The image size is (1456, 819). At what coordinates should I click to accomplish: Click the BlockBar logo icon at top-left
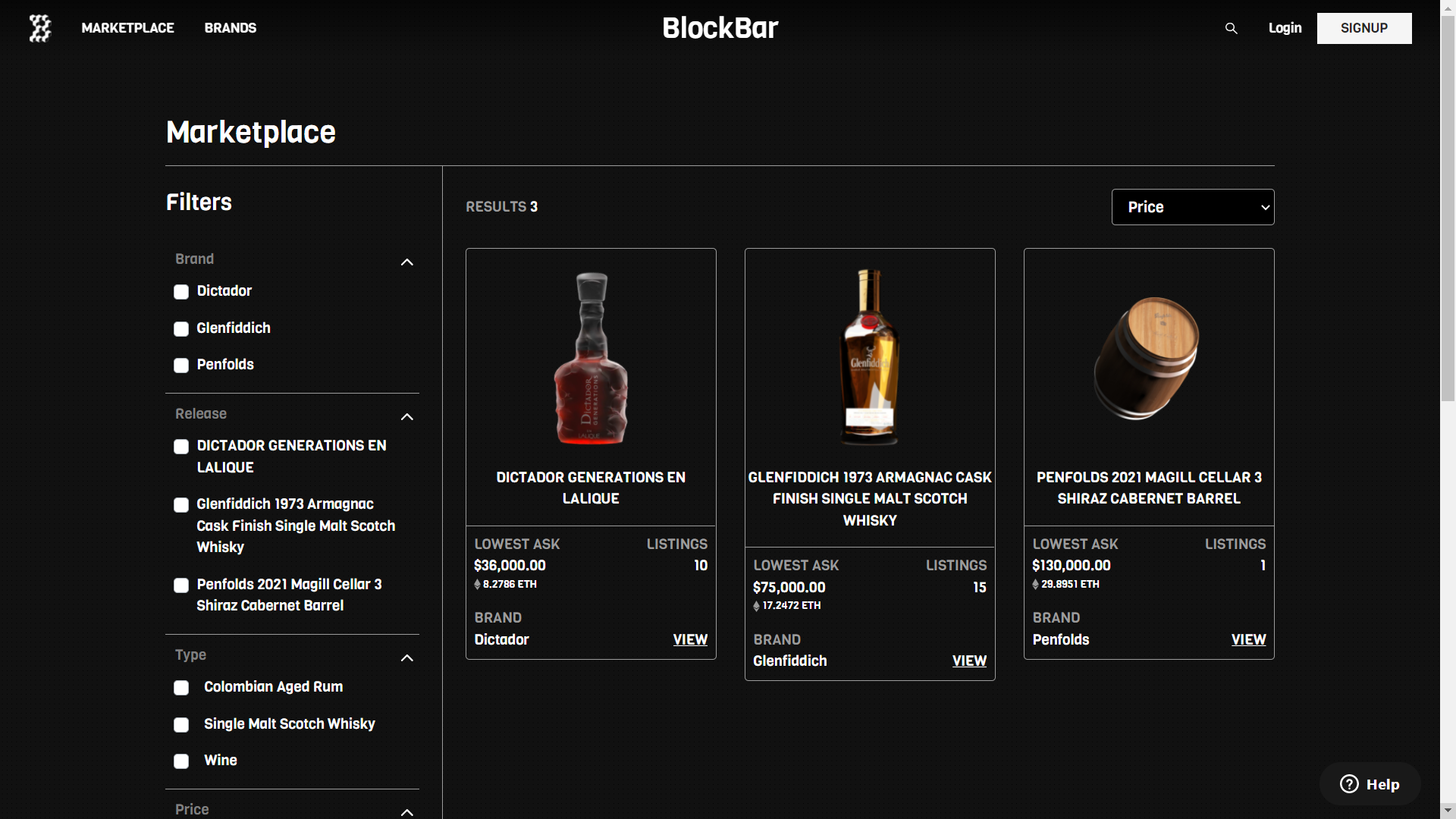tap(39, 28)
